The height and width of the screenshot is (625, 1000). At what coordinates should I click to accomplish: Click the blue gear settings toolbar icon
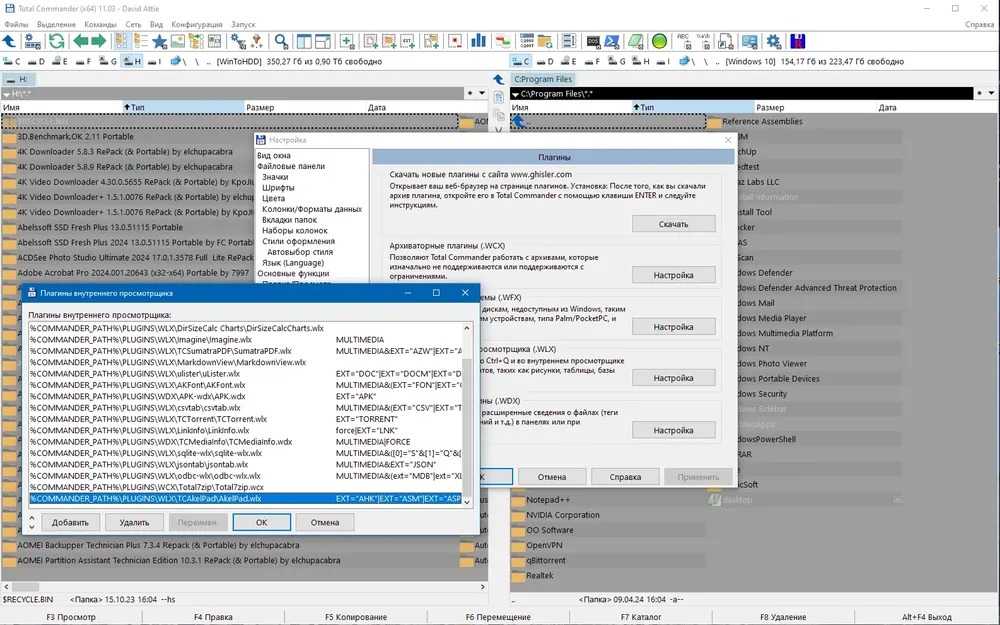point(773,41)
